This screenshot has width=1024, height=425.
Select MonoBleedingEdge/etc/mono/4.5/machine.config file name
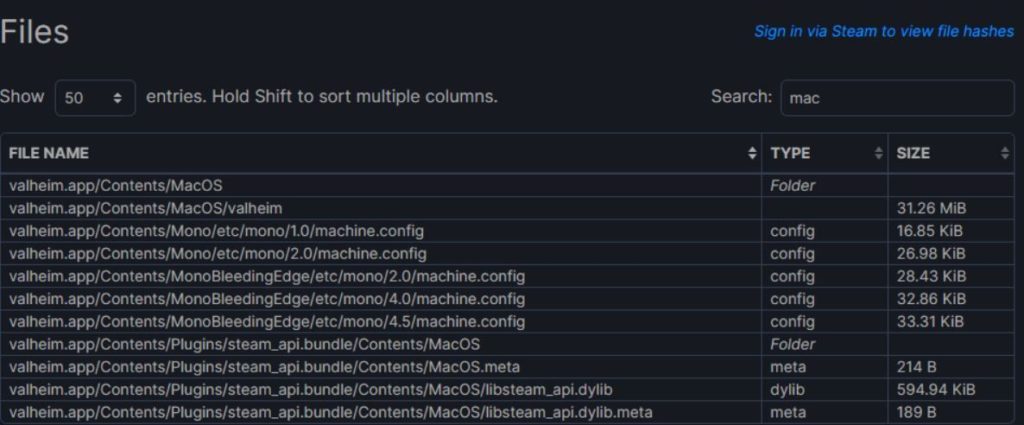[266, 322]
